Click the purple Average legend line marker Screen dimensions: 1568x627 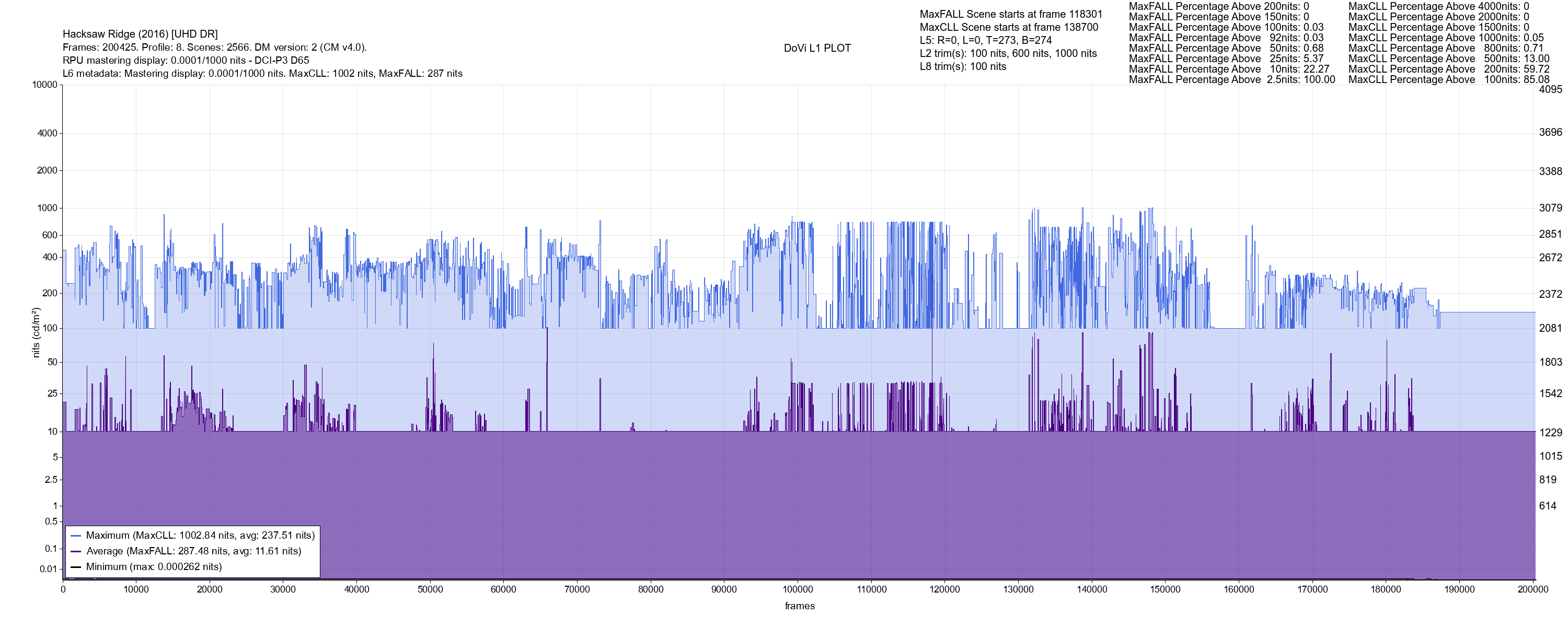point(76,552)
